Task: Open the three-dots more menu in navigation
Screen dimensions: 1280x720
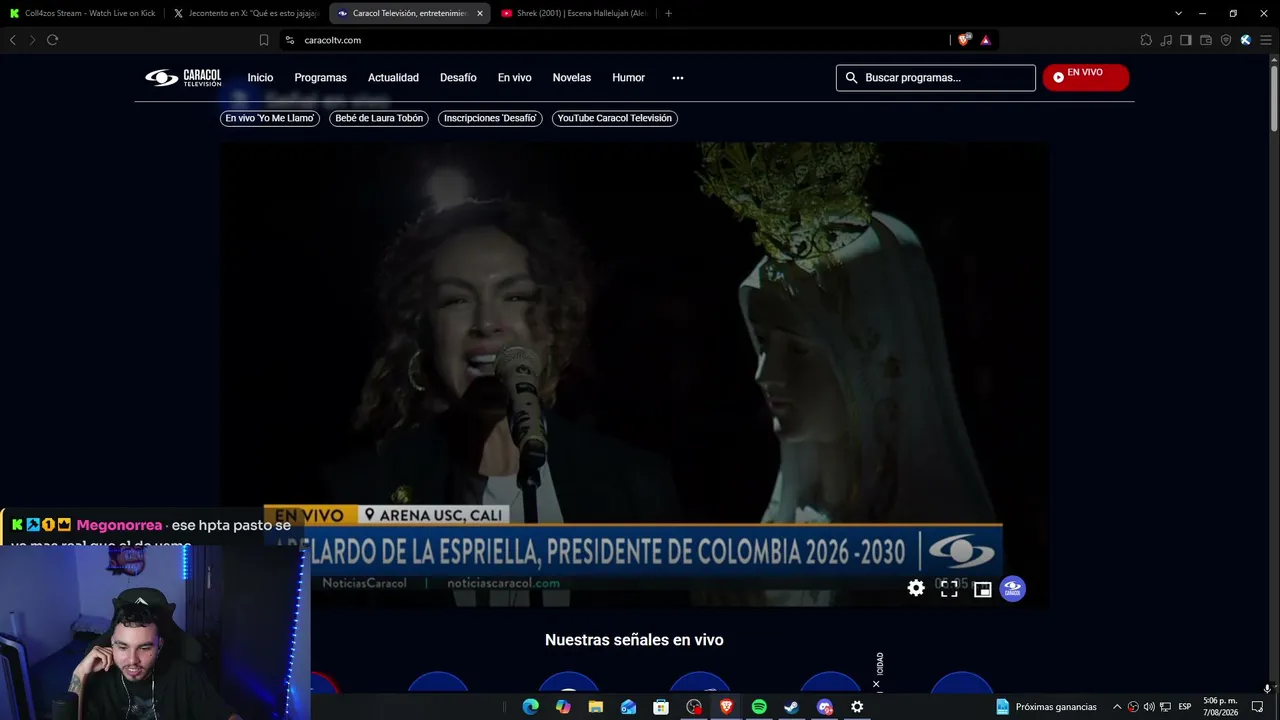Action: tap(678, 78)
